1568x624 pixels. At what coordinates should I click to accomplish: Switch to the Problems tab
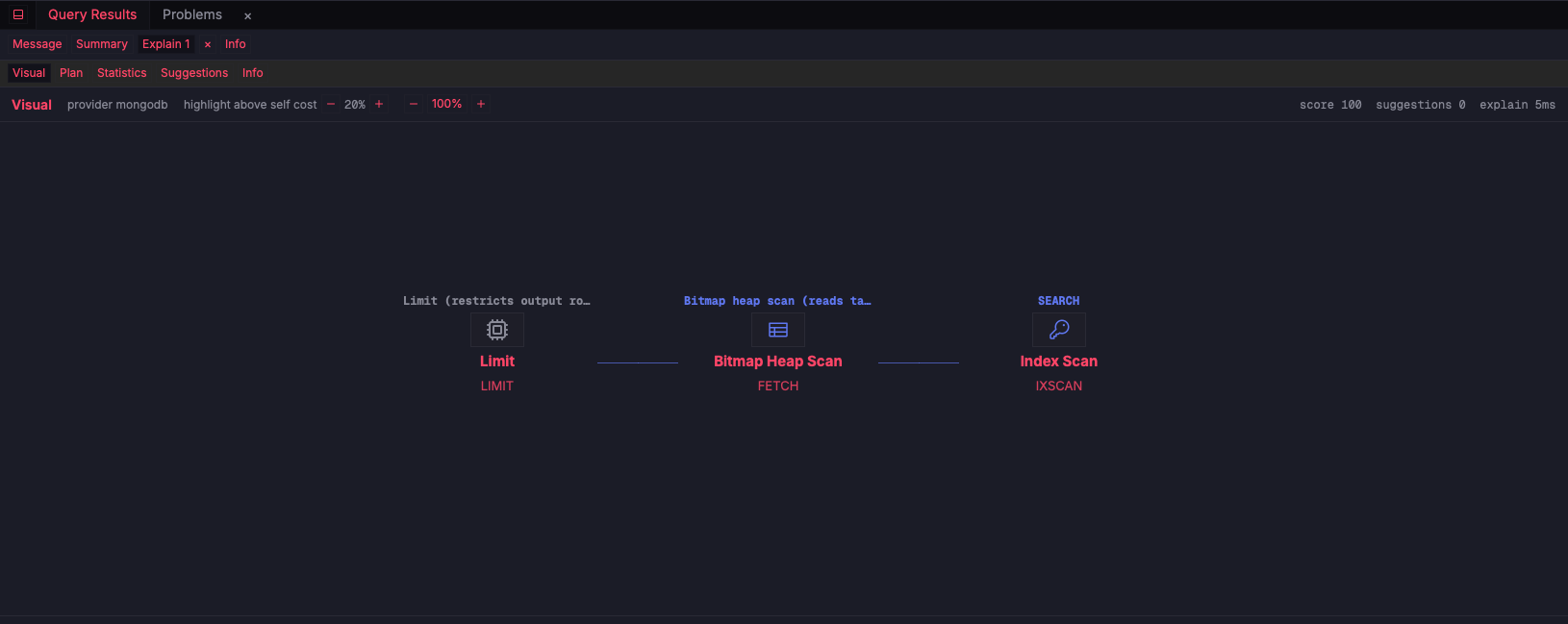tap(192, 14)
